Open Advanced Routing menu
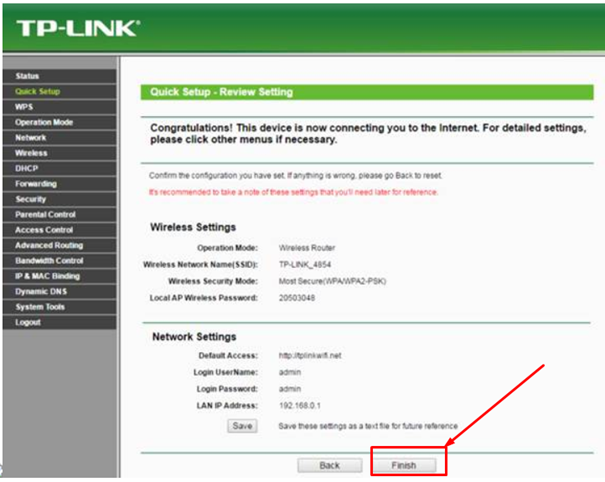The width and height of the screenshot is (605, 482). pos(59,245)
